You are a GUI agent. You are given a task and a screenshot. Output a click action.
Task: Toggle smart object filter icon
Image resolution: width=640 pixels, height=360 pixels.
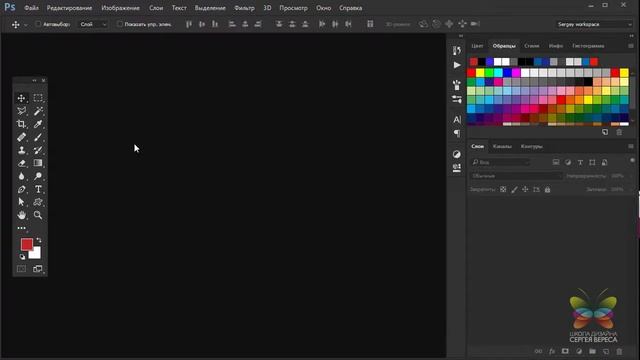click(604, 162)
